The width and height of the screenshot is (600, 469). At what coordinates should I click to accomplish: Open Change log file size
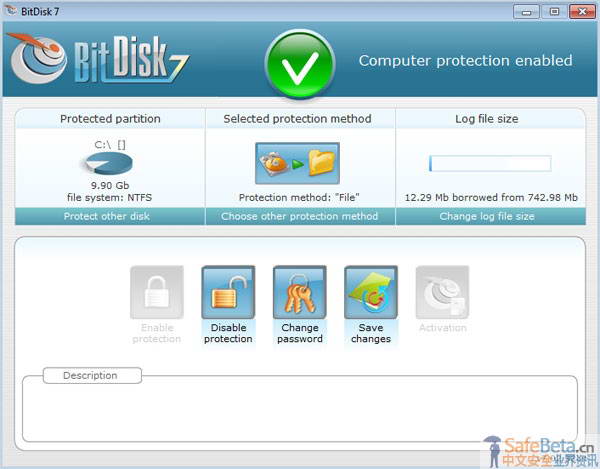pos(491,216)
